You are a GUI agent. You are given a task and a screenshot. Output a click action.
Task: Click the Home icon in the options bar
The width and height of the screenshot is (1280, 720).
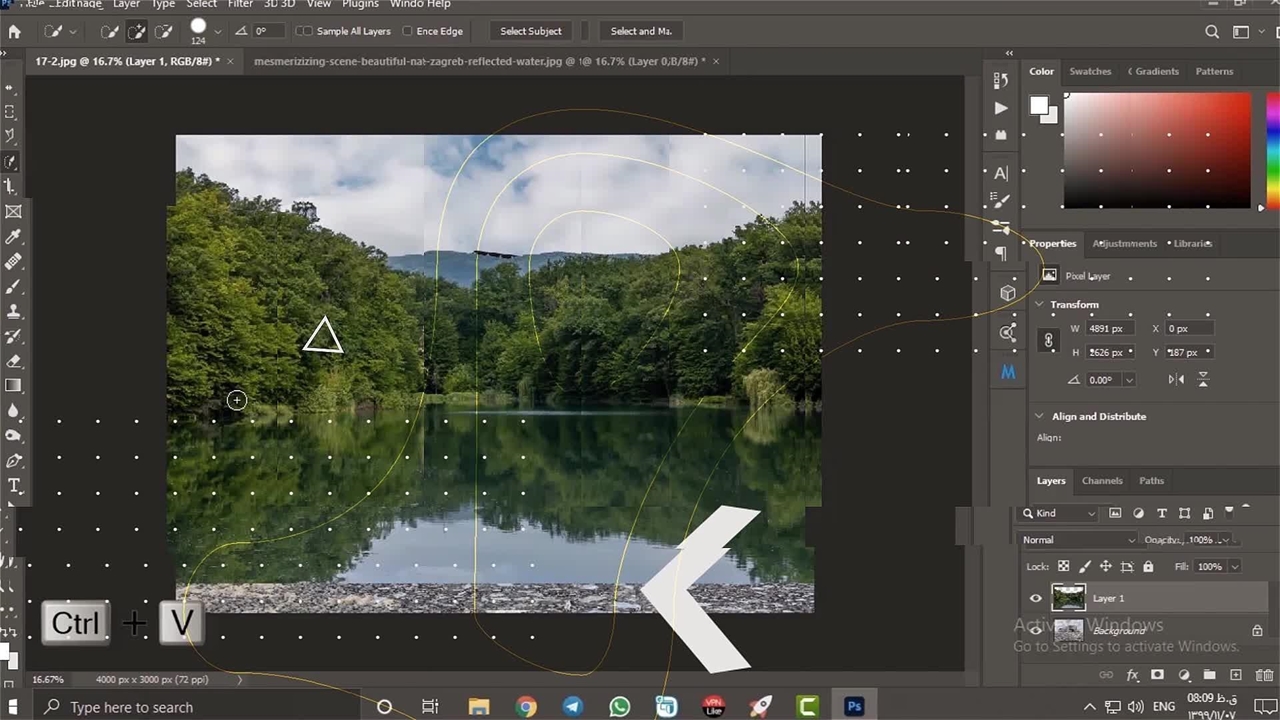tap(14, 31)
